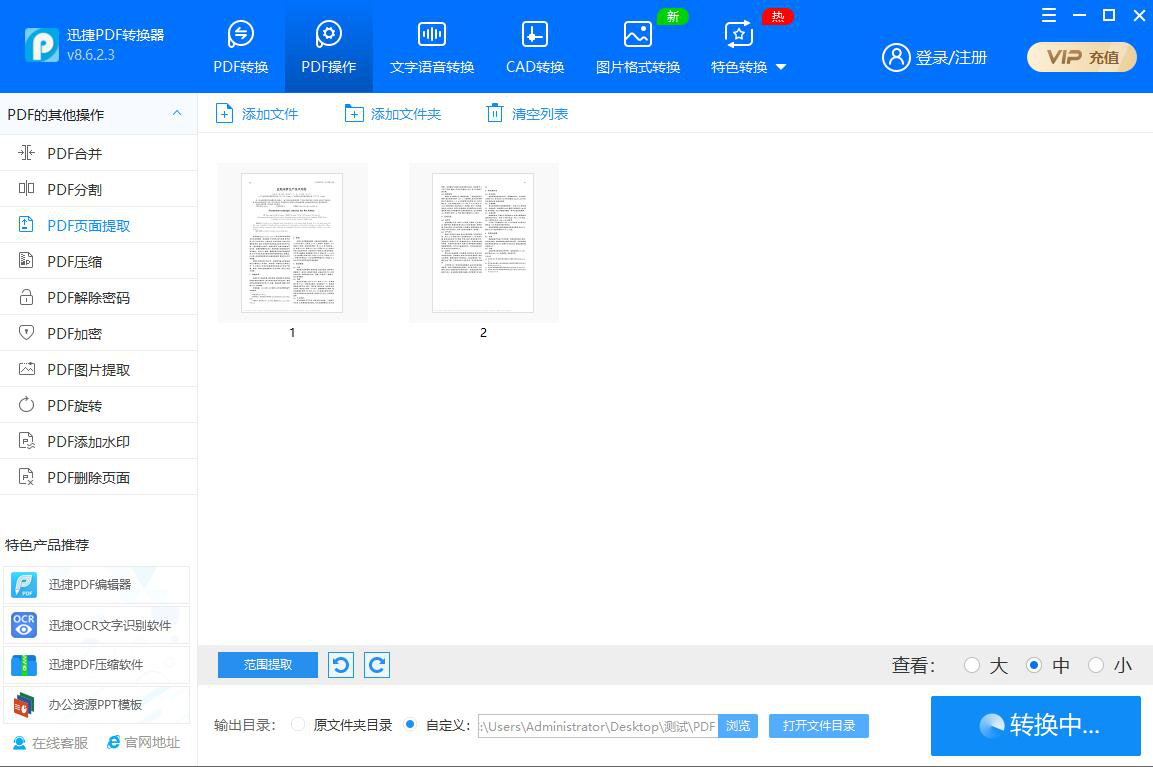Click the PDF添加水印 icon

tap(26, 441)
